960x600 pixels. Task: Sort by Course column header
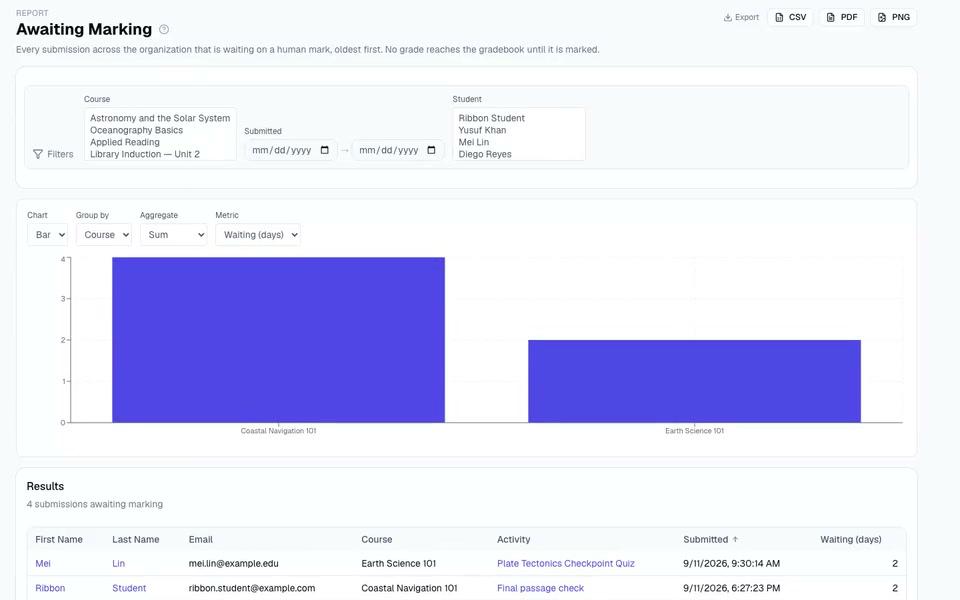click(x=377, y=539)
